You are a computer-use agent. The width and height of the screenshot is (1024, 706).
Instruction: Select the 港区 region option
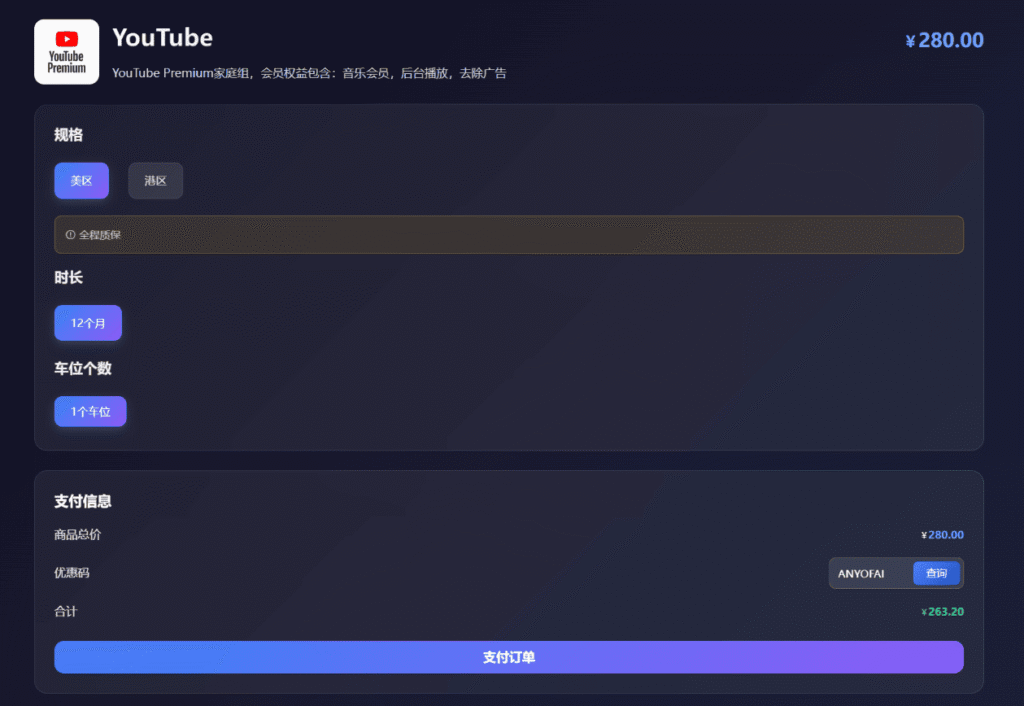[155, 180]
